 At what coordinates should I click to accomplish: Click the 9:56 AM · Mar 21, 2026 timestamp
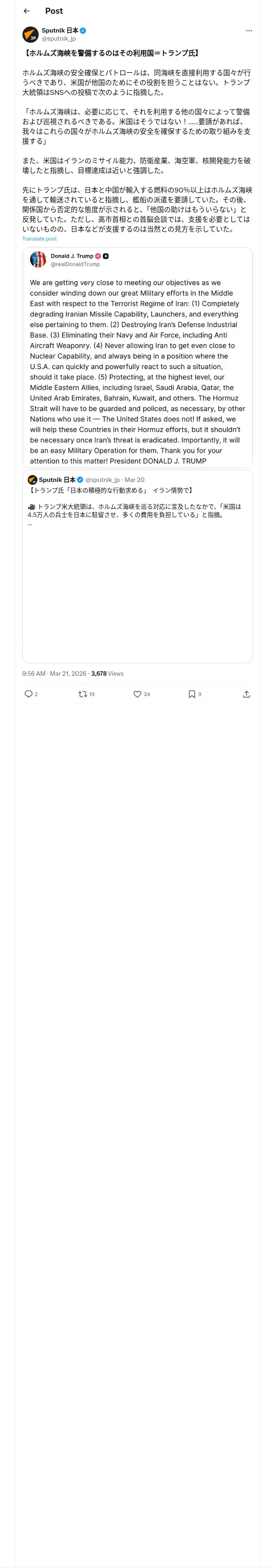pyautogui.click(x=54, y=673)
